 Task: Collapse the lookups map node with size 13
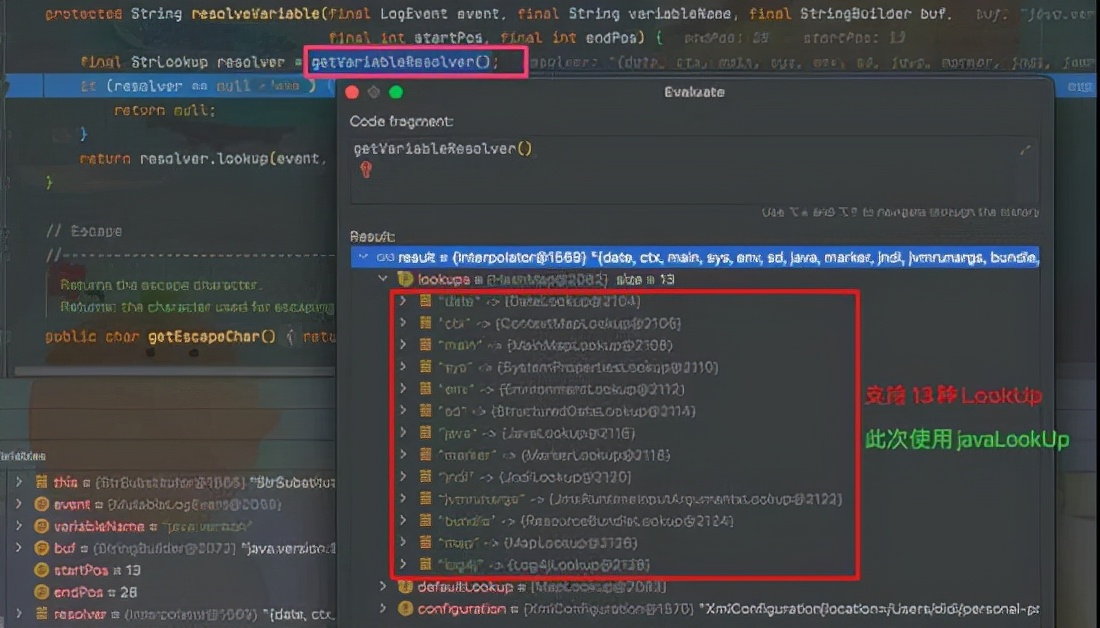[x=383, y=279]
